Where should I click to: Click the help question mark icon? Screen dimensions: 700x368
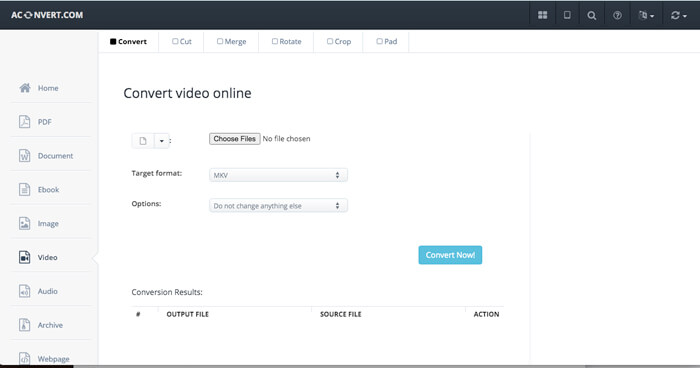(617, 15)
